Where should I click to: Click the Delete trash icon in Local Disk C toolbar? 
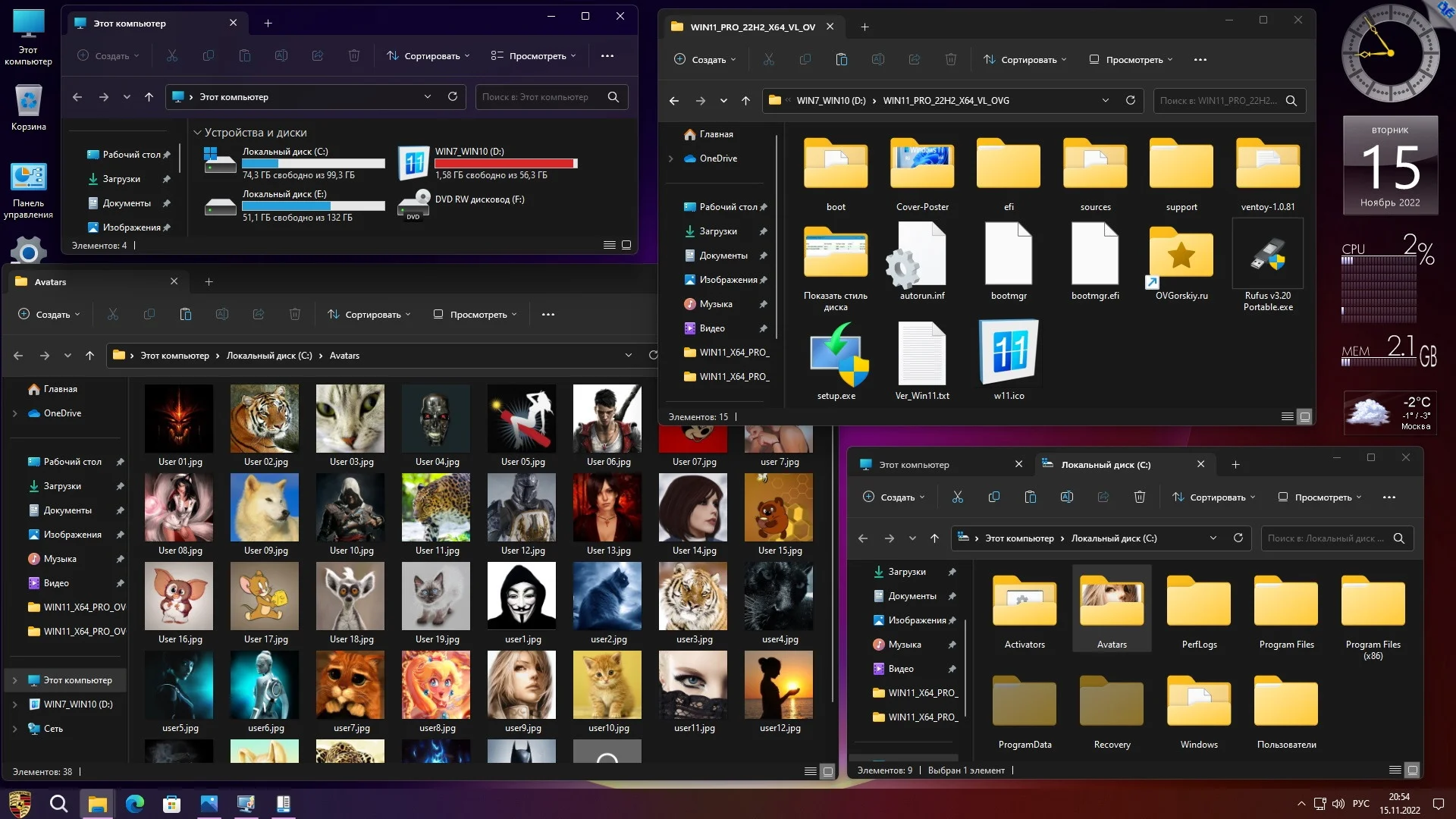click(1139, 497)
